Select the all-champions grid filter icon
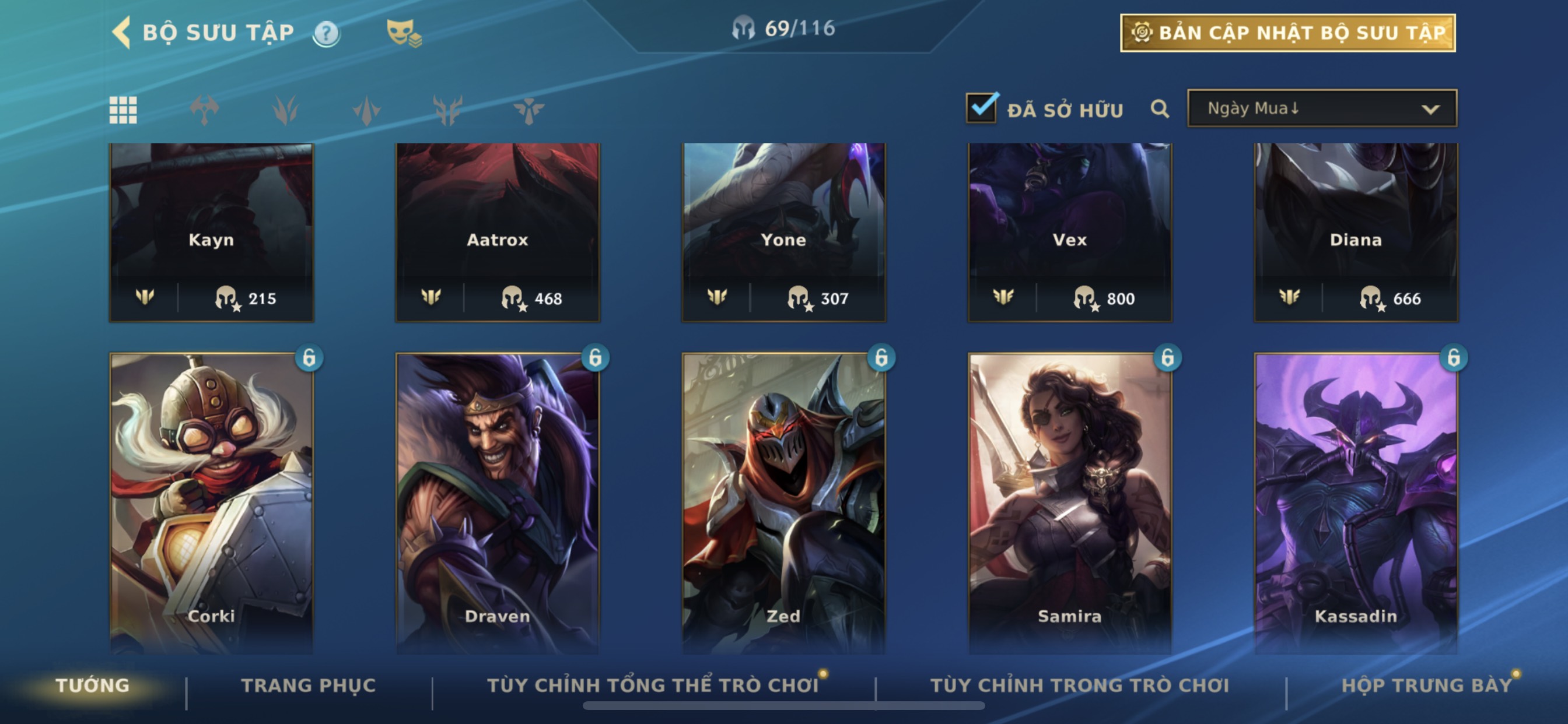Screen dimensions: 1568x724 tap(123, 110)
